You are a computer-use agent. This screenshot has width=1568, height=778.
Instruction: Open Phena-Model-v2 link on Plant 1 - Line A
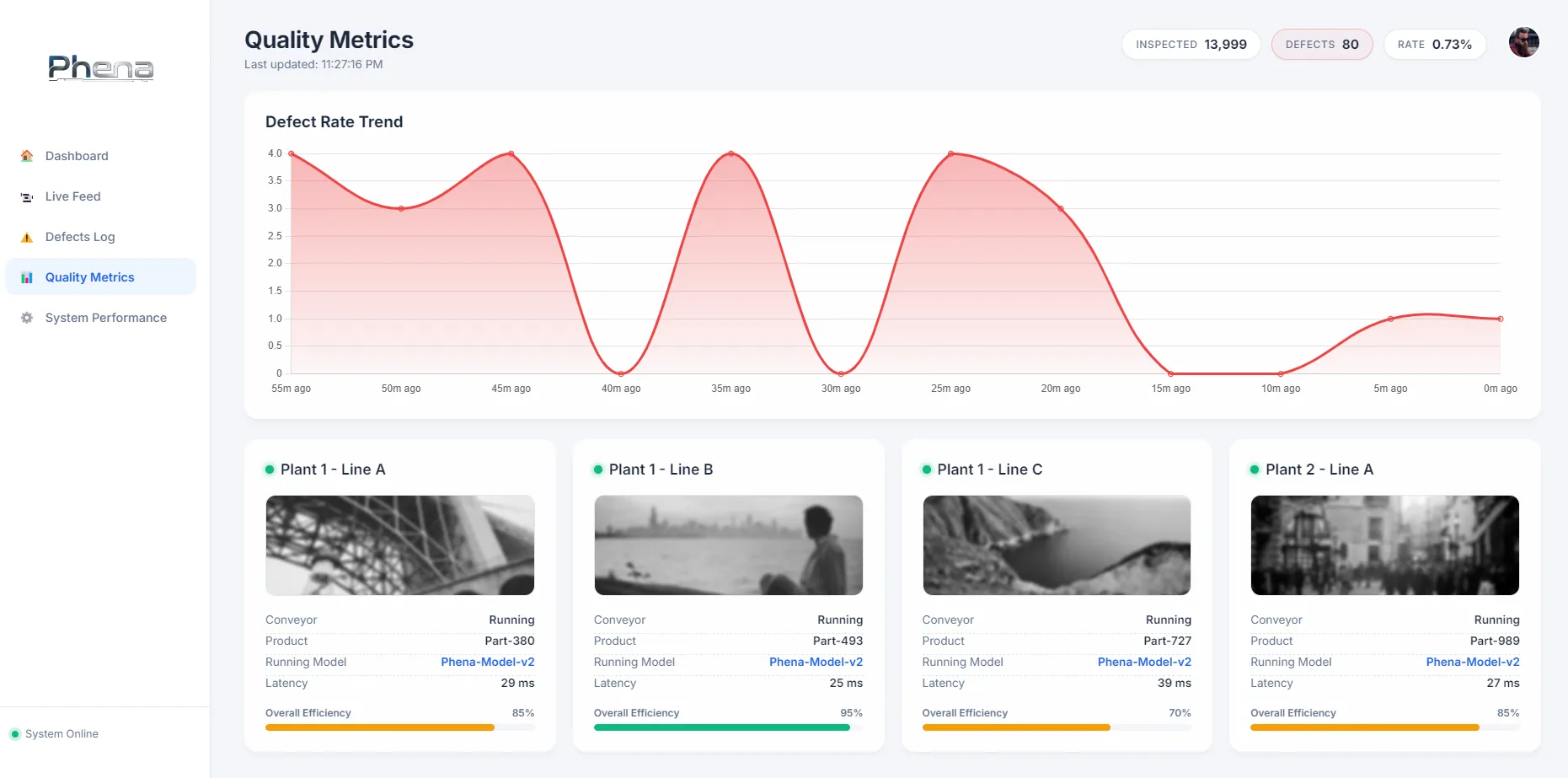click(x=488, y=662)
